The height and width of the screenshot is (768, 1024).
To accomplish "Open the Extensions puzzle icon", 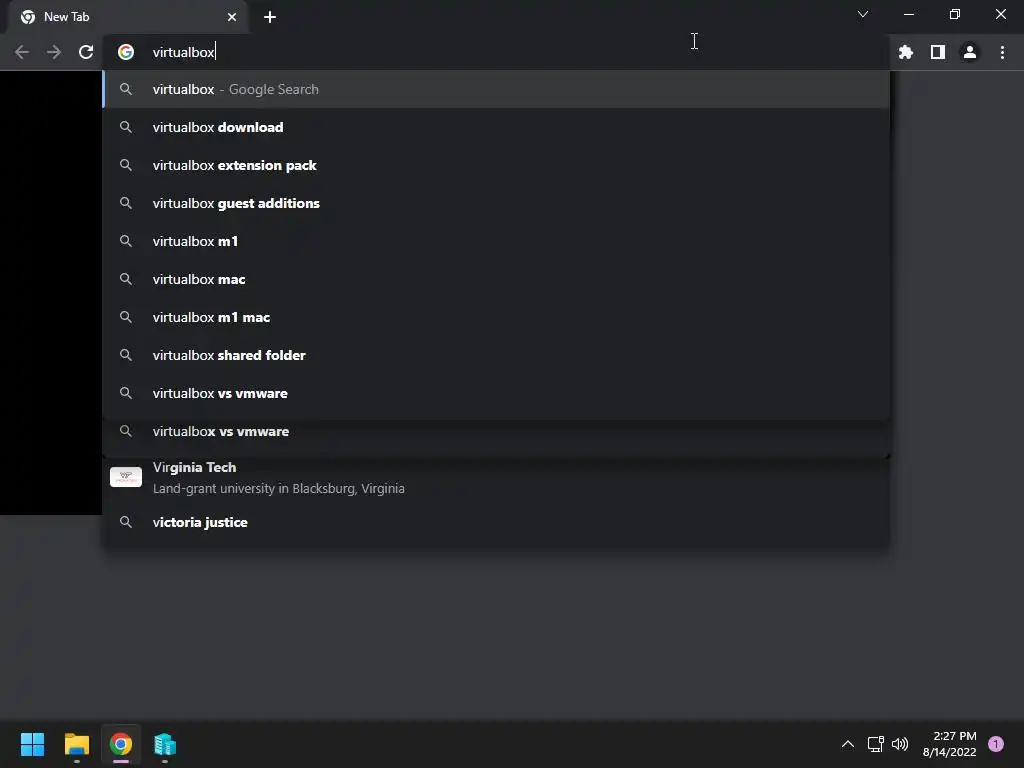I will click(x=906, y=52).
